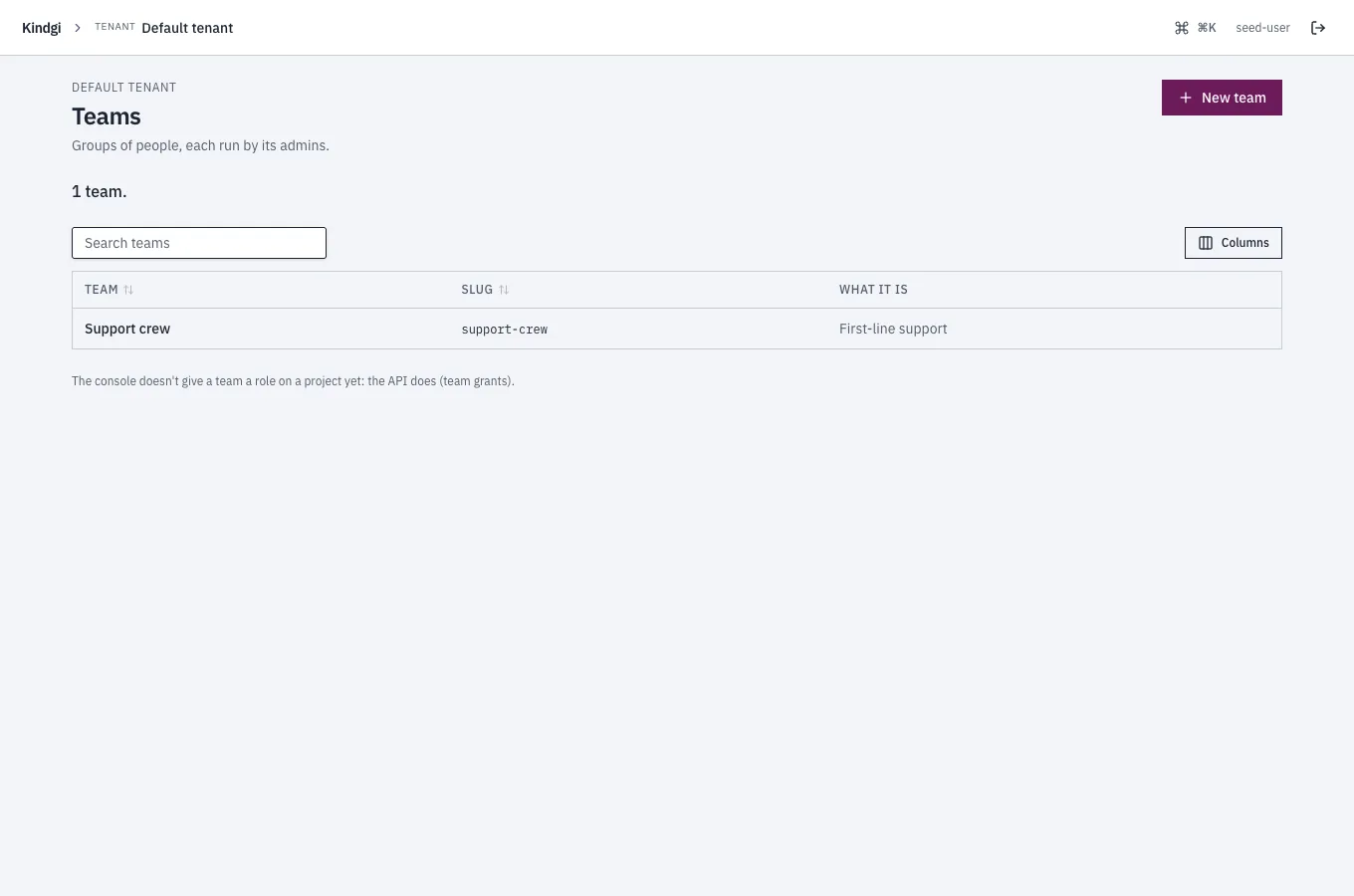This screenshot has width=1354, height=896.
Task: Click the WHAT IT IS column header
Action: [x=873, y=290]
